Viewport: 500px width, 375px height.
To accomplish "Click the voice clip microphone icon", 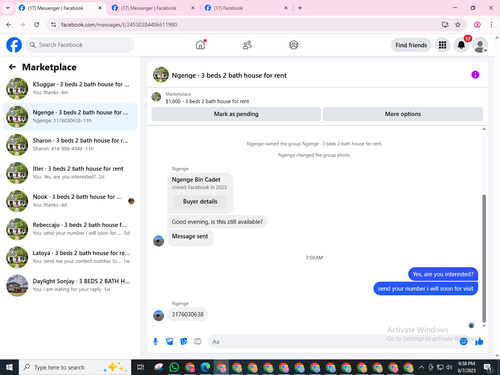I will (x=155, y=341).
